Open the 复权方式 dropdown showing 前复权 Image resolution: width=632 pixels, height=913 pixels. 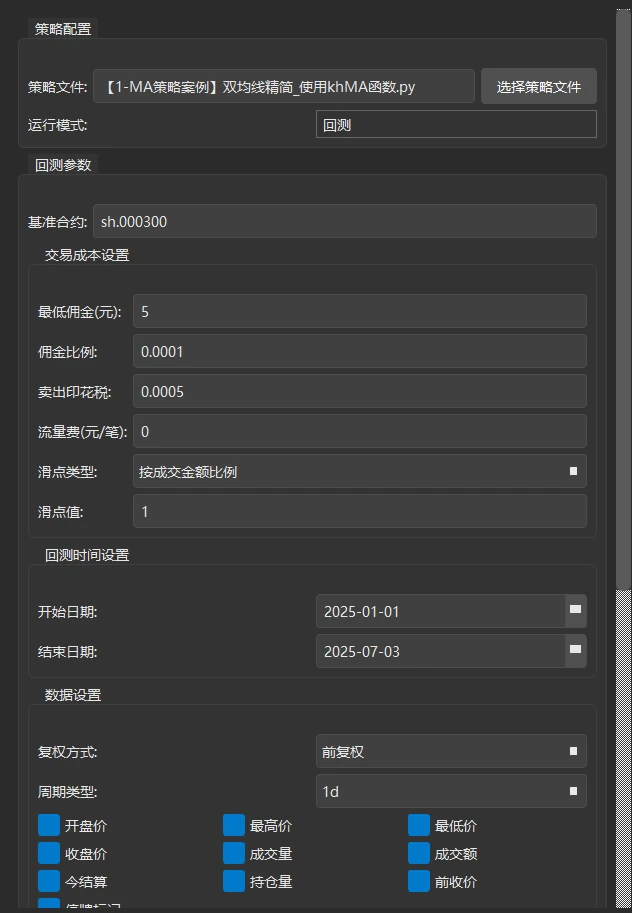pyautogui.click(x=451, y=751)
